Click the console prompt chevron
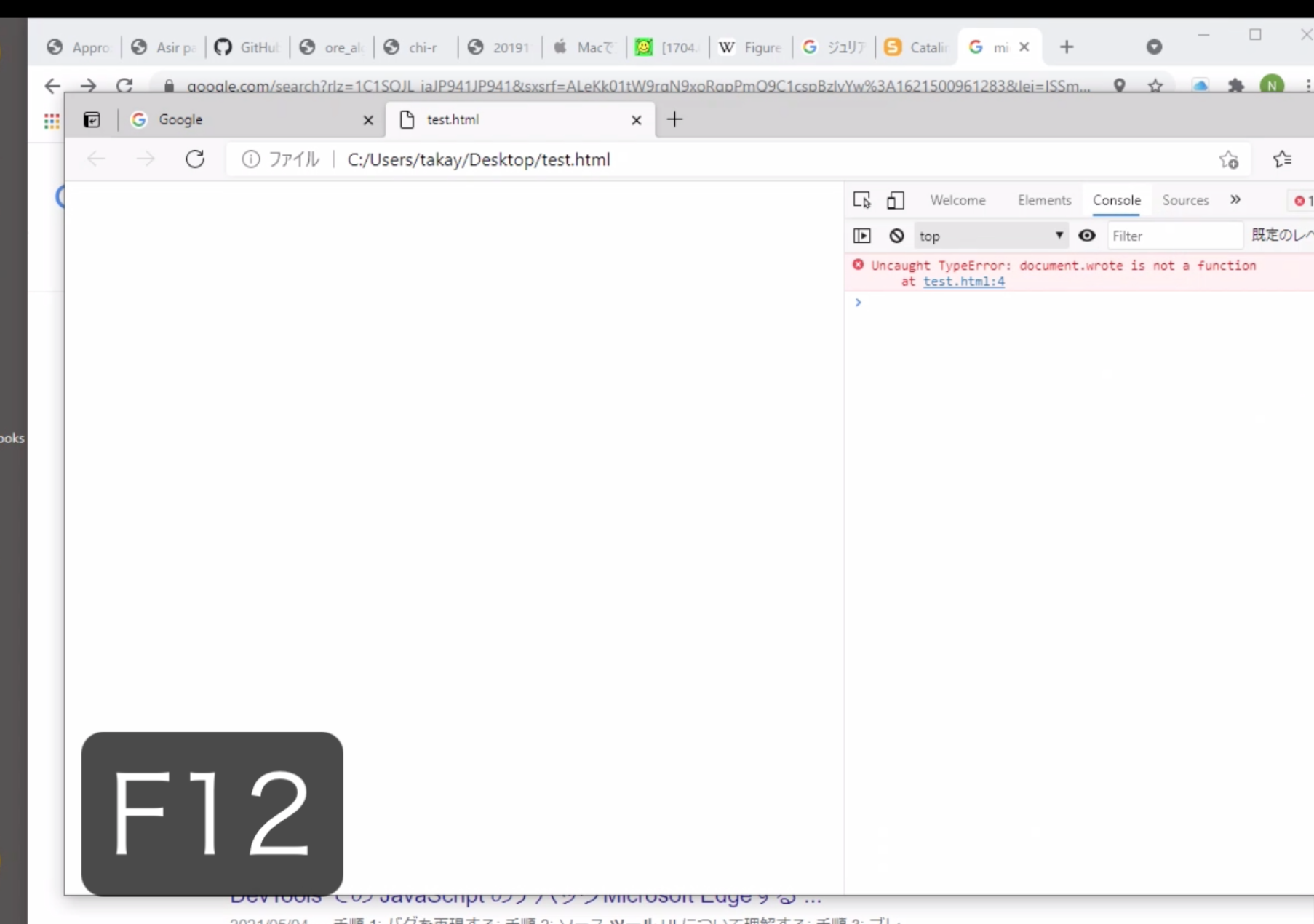Screen dimensions: 1314x924 click(859, 302)
